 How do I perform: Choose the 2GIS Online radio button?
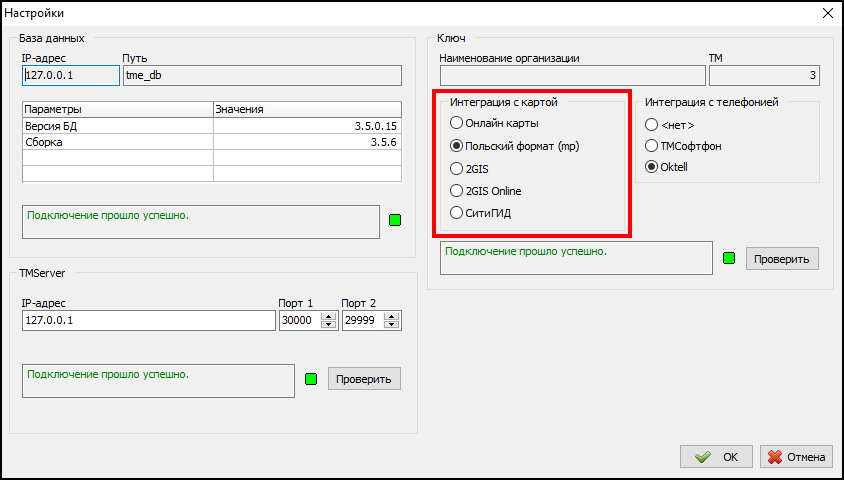click(x=457, y=191)
